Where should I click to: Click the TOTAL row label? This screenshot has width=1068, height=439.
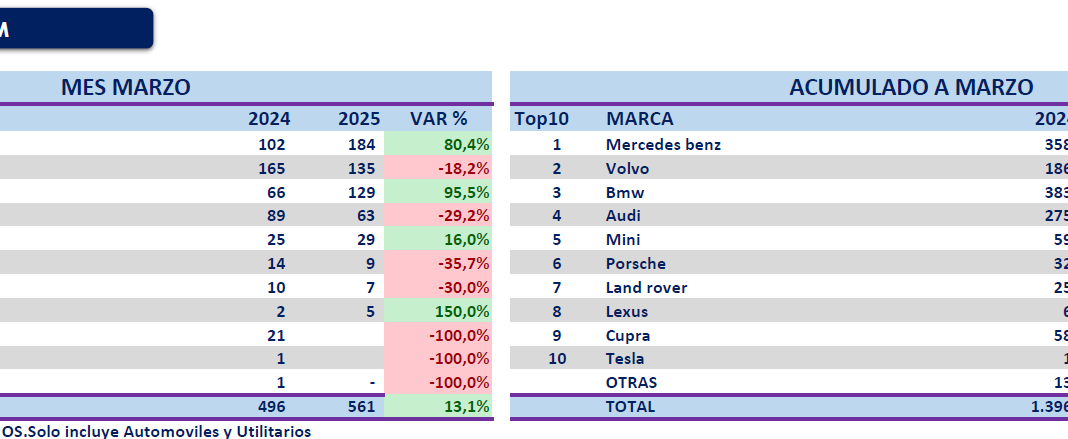click(x=630, y=406)
